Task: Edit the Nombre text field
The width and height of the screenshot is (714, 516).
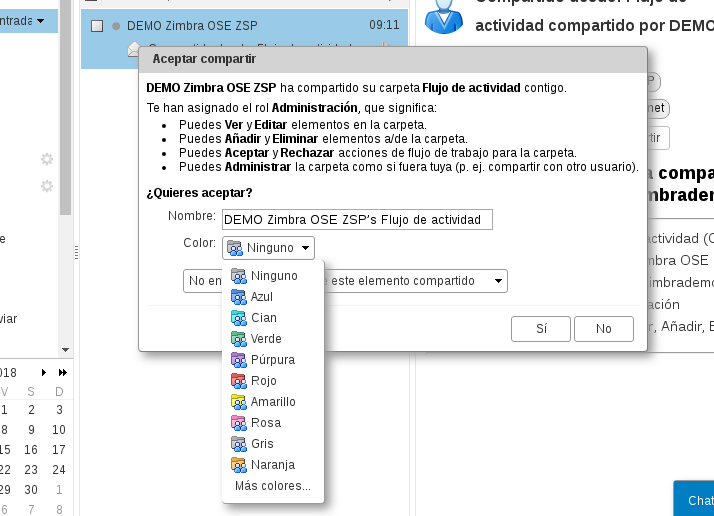Action: (357, 220)
